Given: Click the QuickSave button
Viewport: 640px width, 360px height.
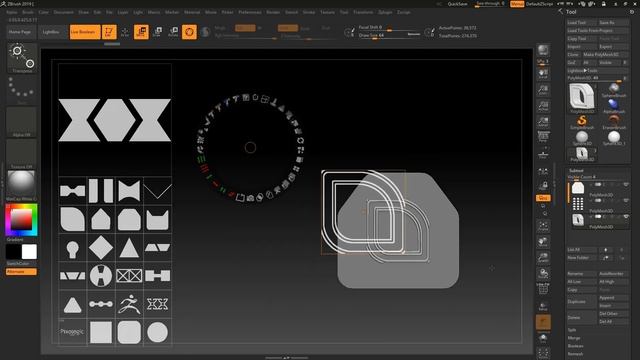Looking at the screenshot, I should pos(458,4).
